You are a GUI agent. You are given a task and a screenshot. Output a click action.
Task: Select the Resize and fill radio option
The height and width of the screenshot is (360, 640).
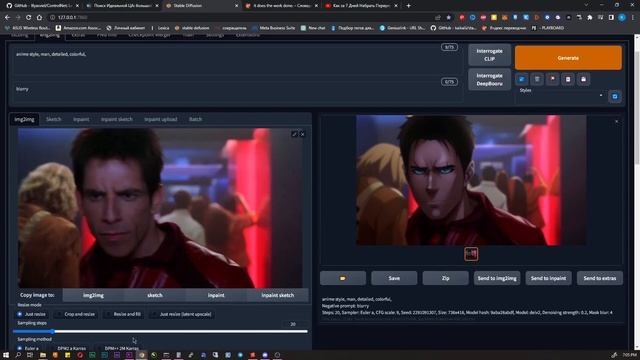(123, 314)
